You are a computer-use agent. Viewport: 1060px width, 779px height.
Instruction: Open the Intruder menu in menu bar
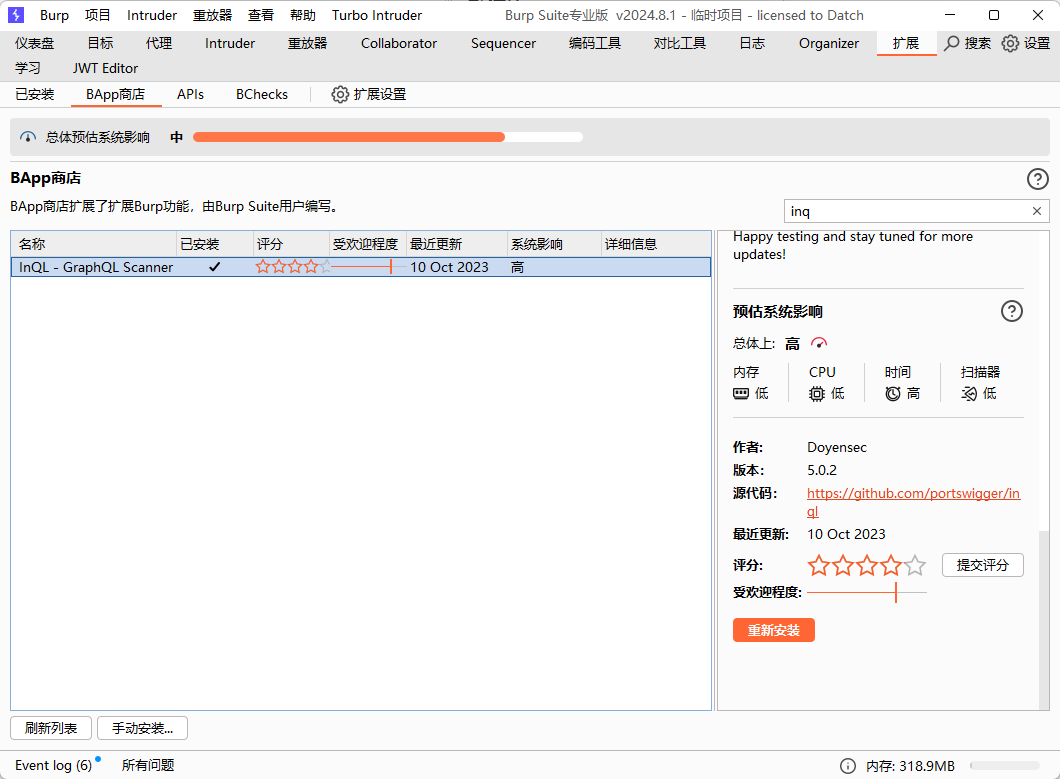151,15
